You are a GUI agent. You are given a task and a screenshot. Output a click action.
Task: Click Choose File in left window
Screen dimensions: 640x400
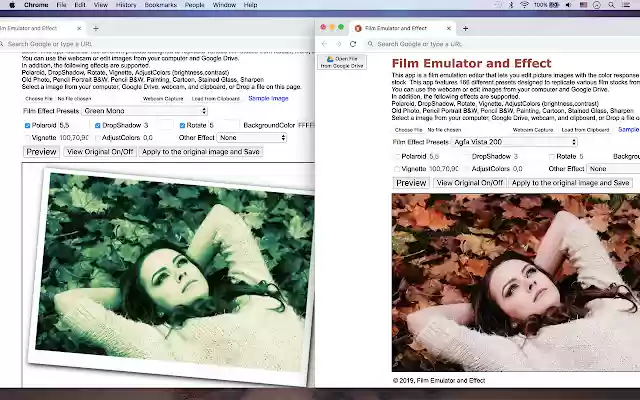tap(39, 99)
